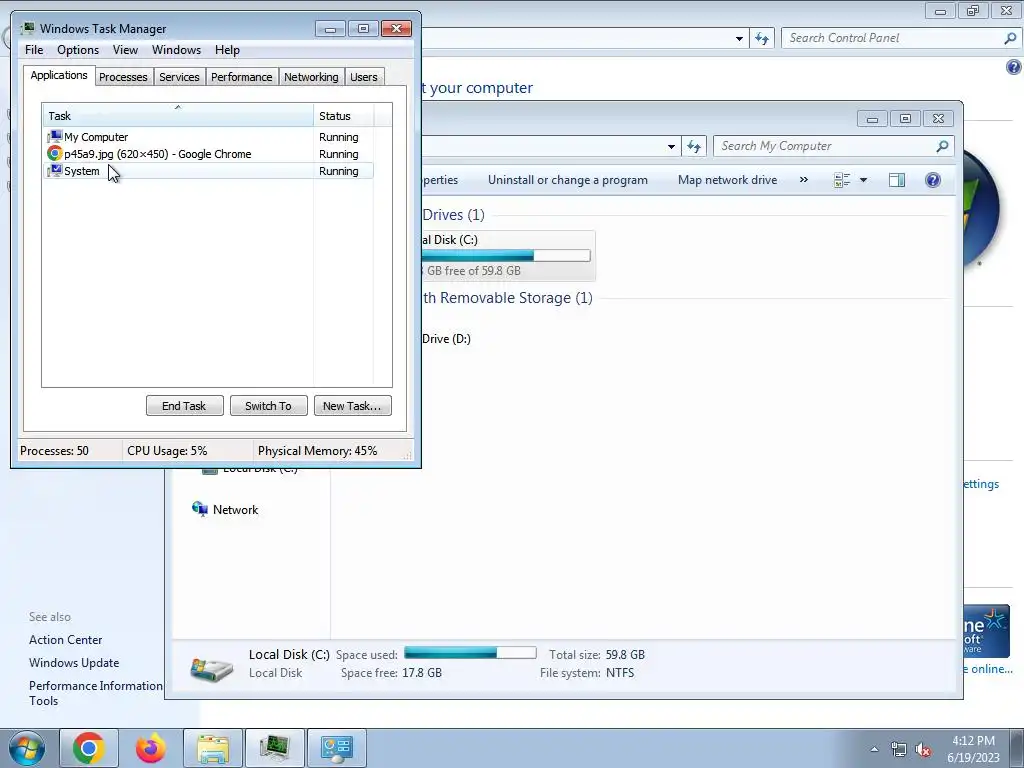Click the System task icon
The height and width of the screenshot is (768, 1024).
55,170
